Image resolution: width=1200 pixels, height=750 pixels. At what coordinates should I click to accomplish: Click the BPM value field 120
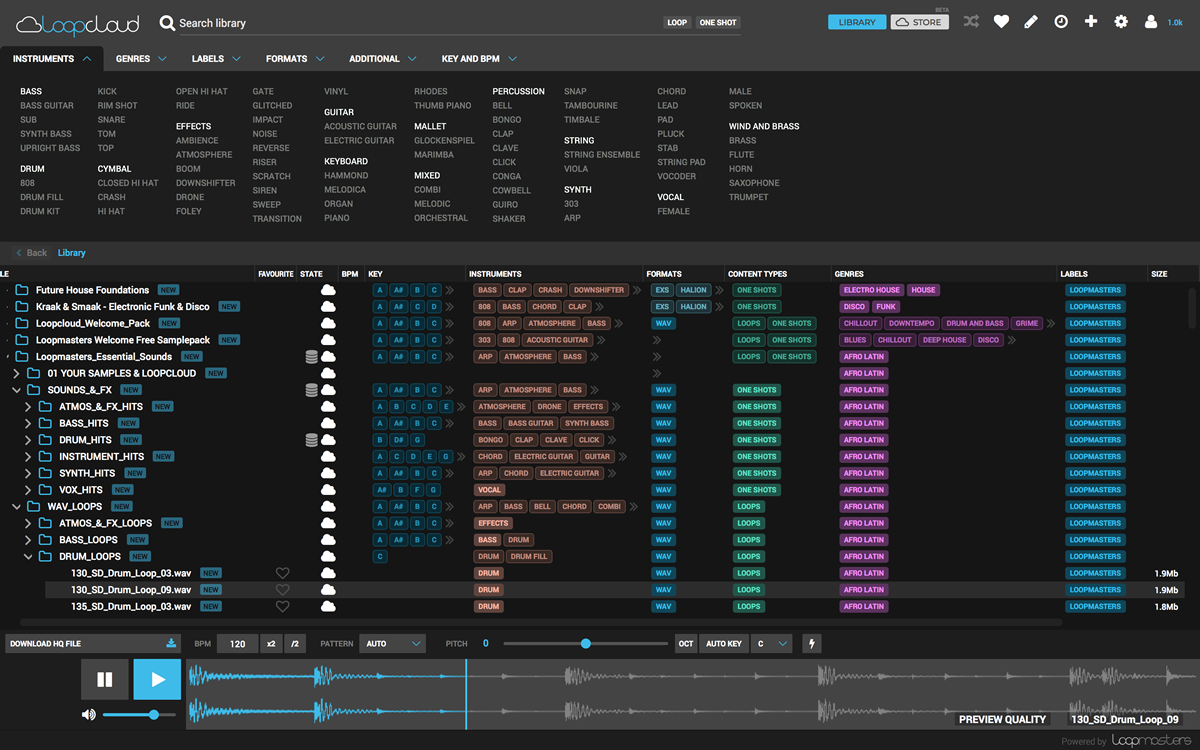click(x=238, y=644)
